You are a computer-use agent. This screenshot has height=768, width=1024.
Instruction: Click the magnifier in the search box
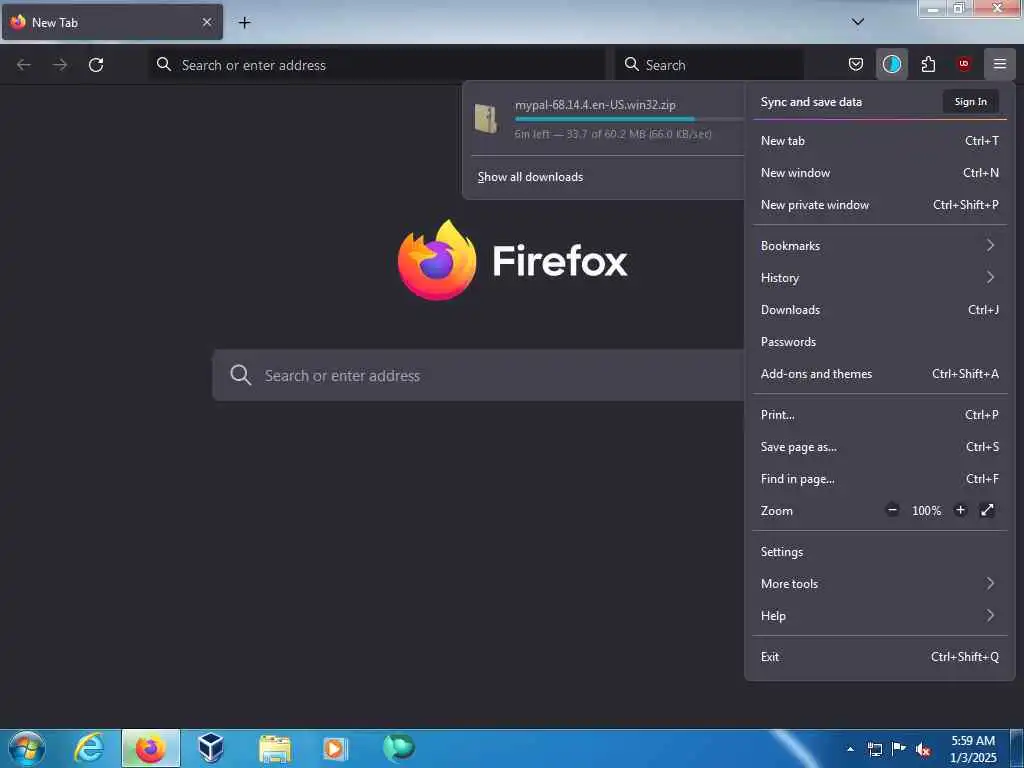point(632,64)
